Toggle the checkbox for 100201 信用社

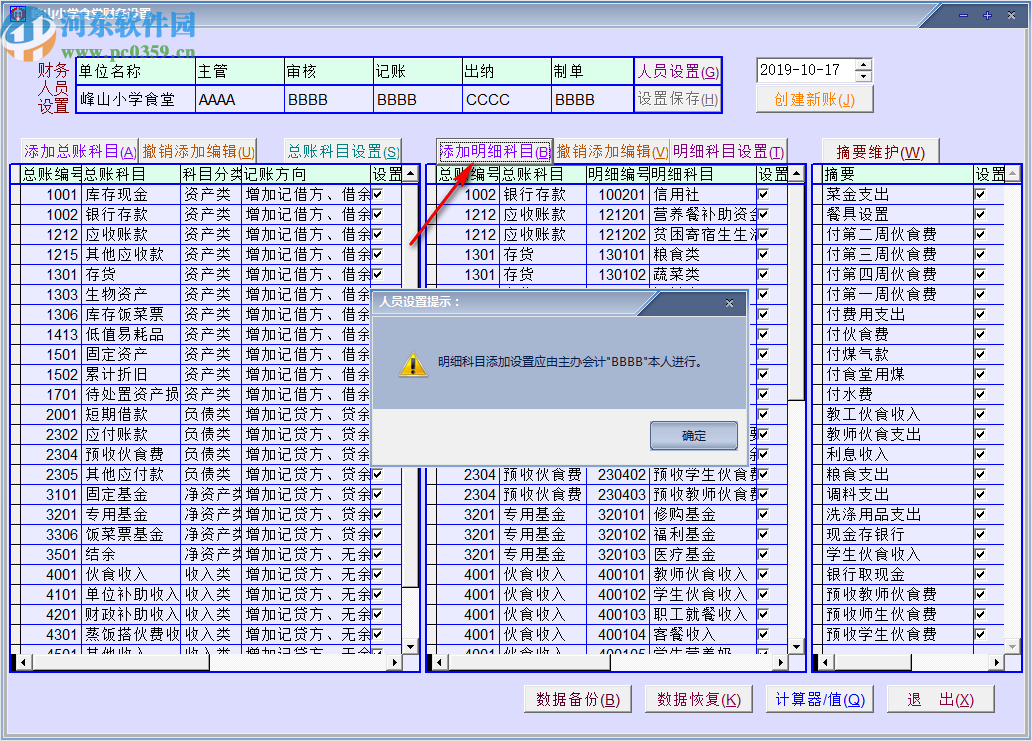763,194
